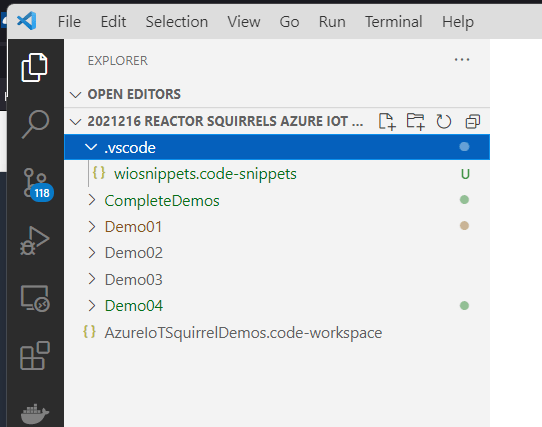Collapse the Open Editors section

(75, 94)
